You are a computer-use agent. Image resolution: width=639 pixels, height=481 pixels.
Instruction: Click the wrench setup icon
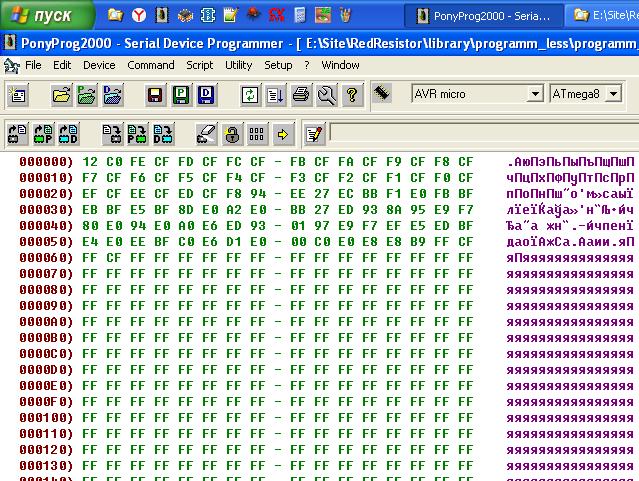(x=326, y=95)
